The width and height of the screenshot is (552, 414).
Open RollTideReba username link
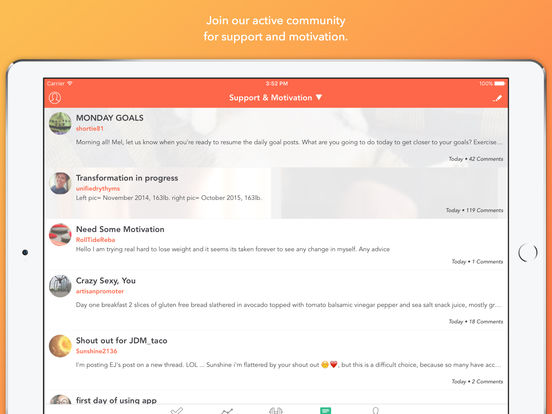(96, 240)
